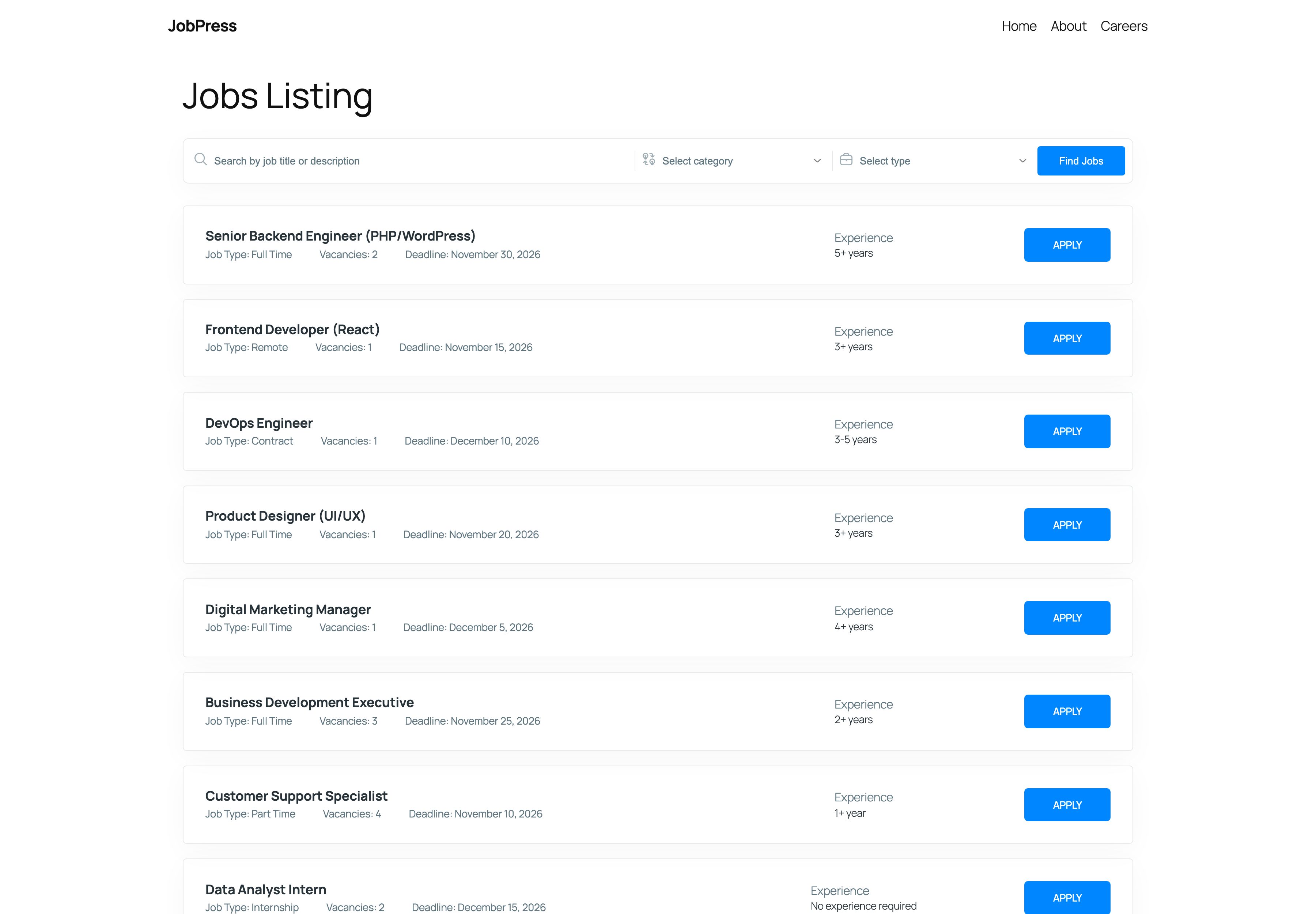The height and width of the screenshot is (914, 1316).
Task: Open Frontend Developer (React) job title
Action: coord(292,329)
